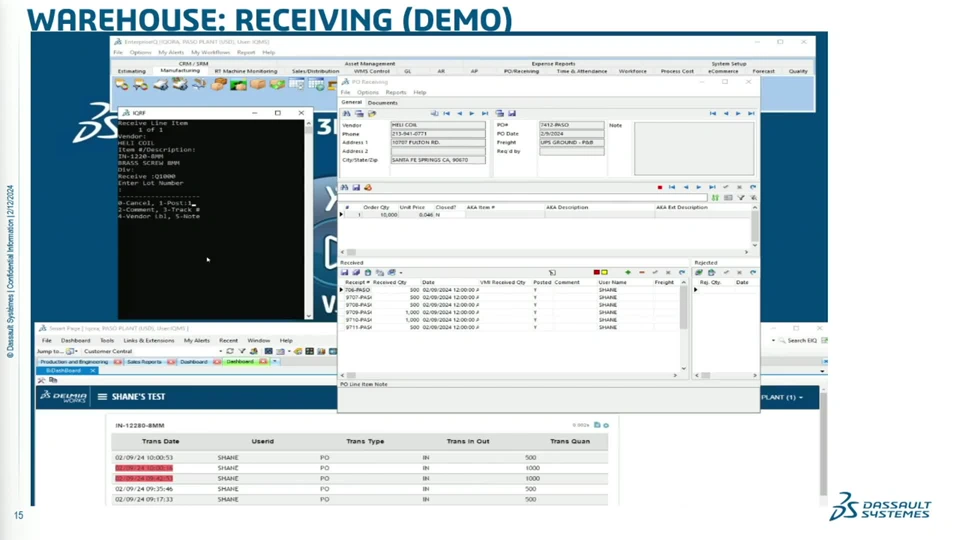Click the Vendor field containing HELI COIL

pyautogui.click(x=438, y=125)
